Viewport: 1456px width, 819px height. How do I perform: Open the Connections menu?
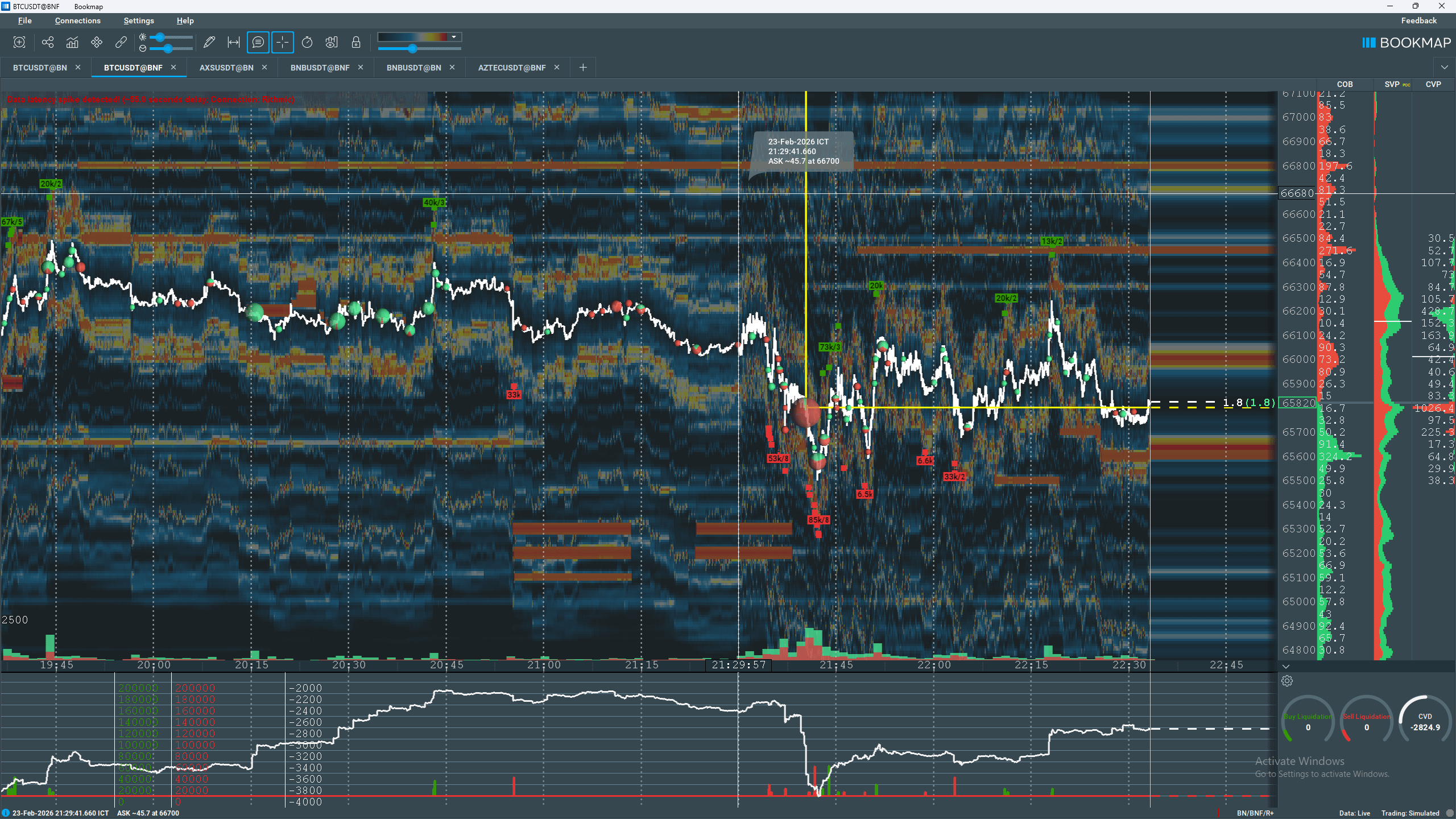point(77,20)
